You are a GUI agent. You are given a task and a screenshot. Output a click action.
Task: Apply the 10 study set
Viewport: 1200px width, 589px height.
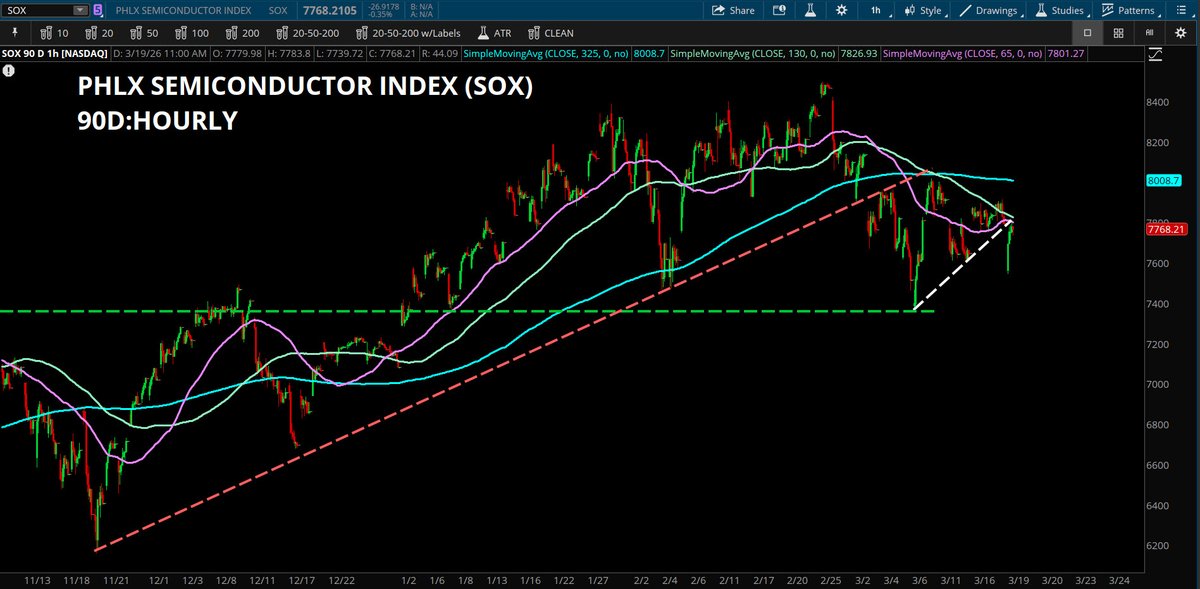(56, 33)
